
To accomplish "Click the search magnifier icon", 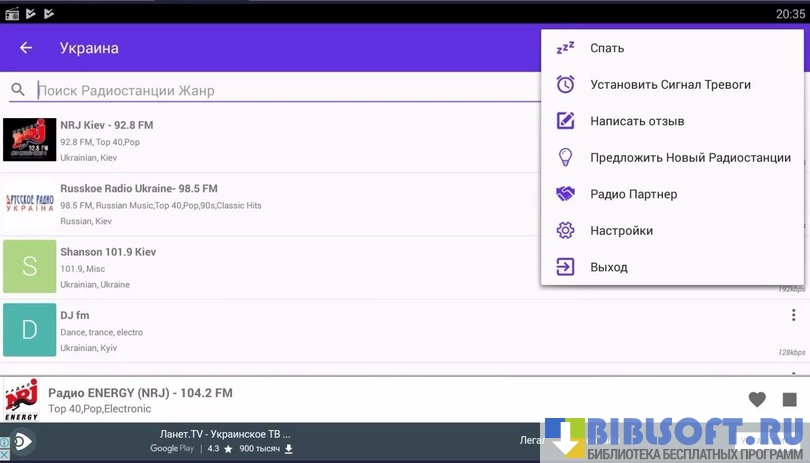I will pos(18,90).
